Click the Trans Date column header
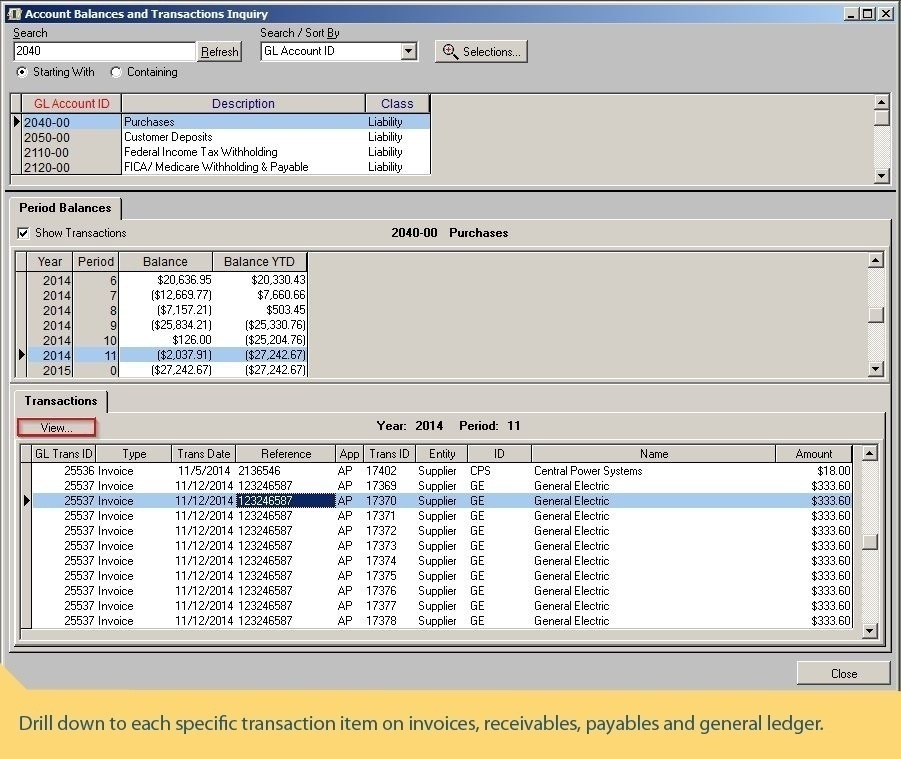901x759 pixels. tap(203, 454)
